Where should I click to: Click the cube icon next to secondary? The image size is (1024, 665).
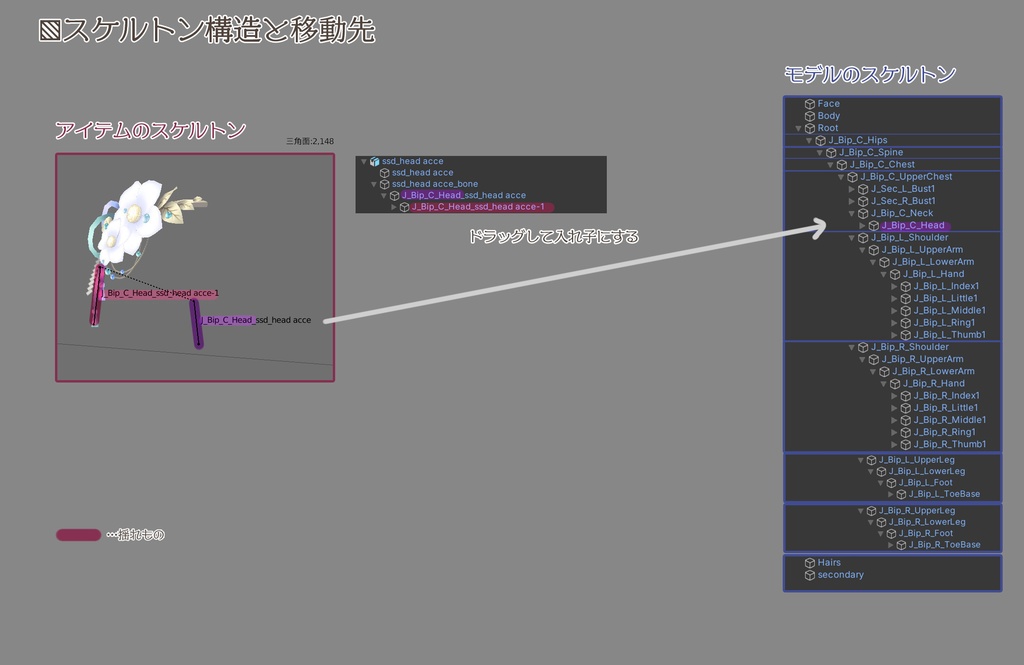point(810,576)
